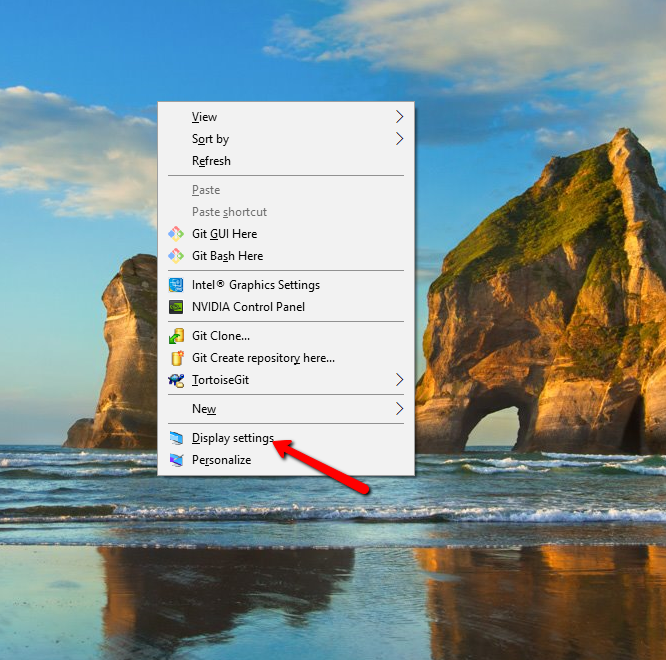Click the TortoiseGit turtle icon

pyautogui.click(x=176, y=380)
